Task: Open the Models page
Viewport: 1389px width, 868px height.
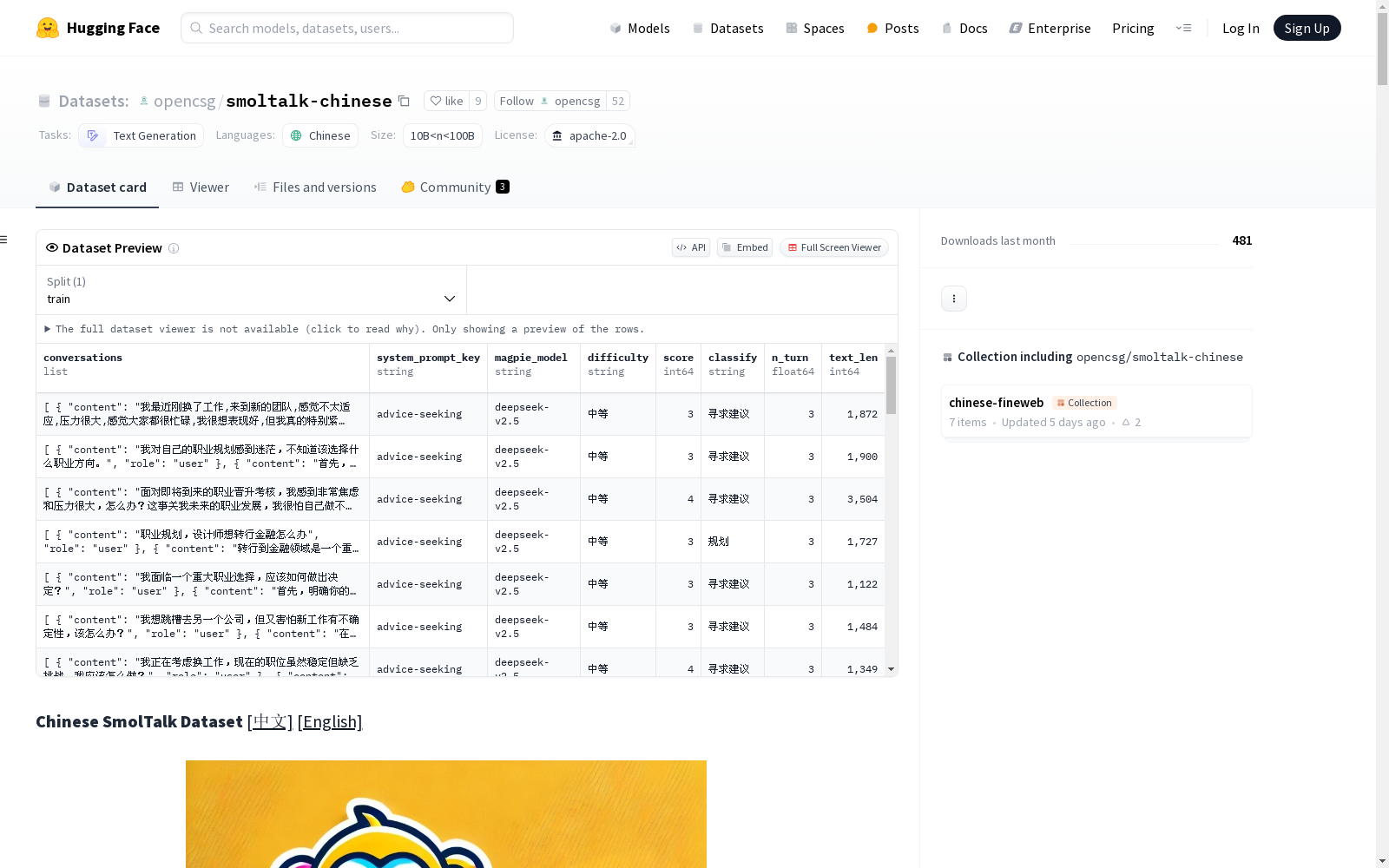Action: (x=640, y=28)
